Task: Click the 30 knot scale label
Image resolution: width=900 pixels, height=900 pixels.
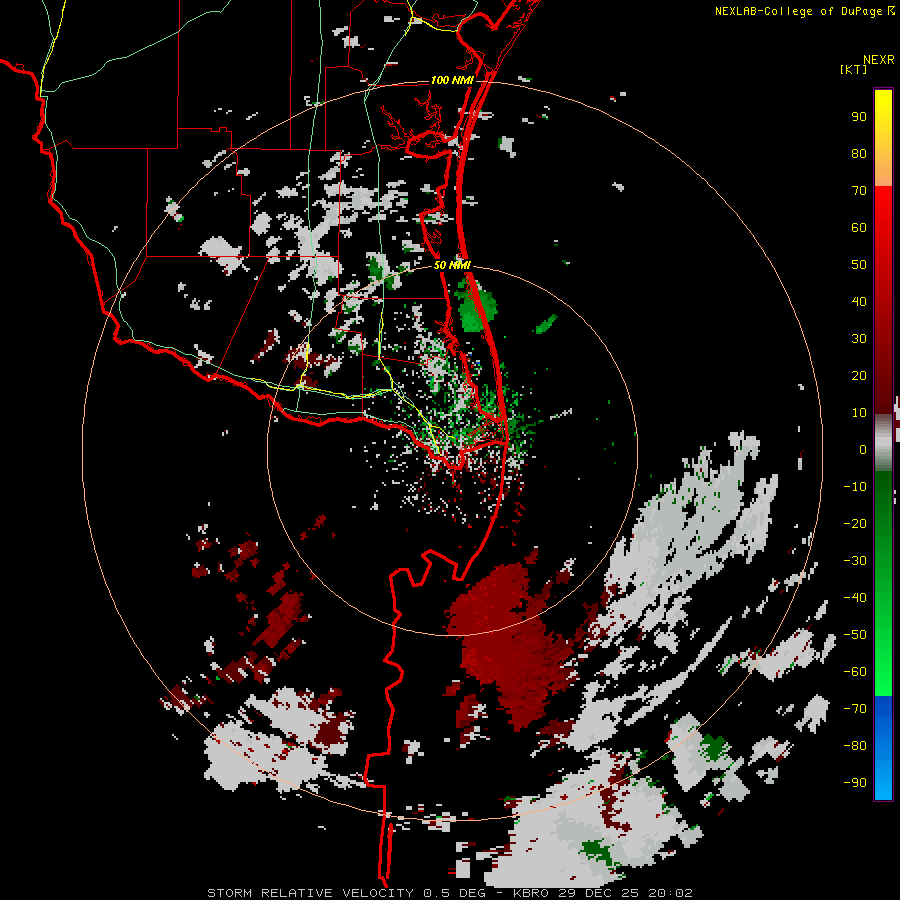Action: click(859, 339)
